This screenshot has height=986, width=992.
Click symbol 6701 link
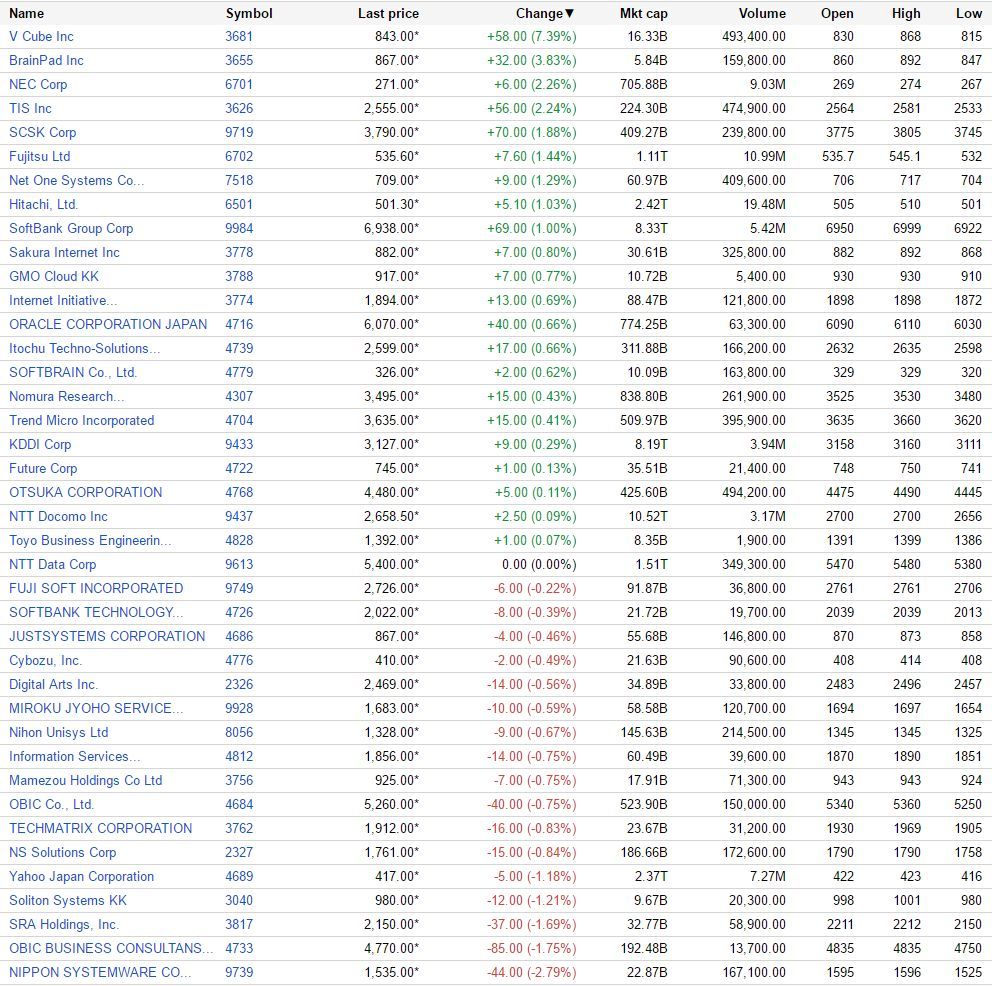click(x=239, y=85)
